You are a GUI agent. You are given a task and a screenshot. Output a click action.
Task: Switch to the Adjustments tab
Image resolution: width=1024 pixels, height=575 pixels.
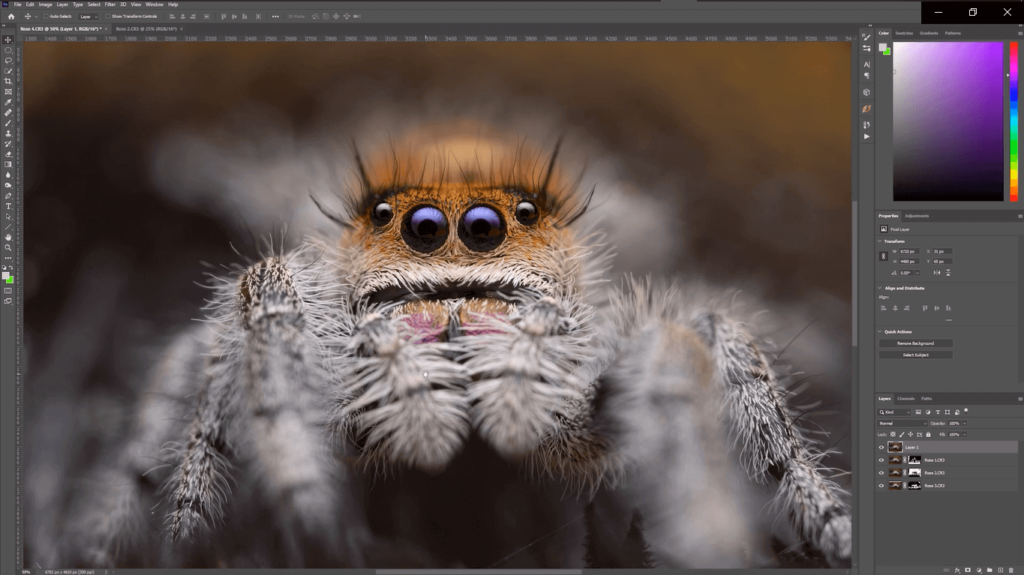(x=917, y=216)
